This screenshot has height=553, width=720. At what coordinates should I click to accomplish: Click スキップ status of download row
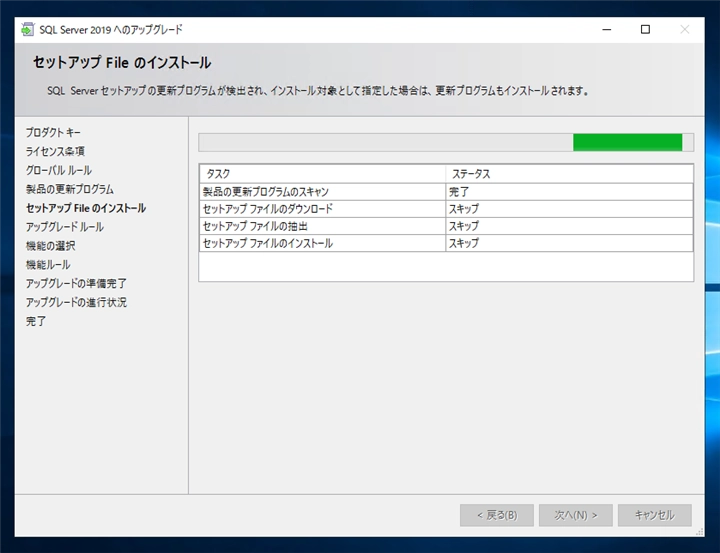tap(464, 209)
